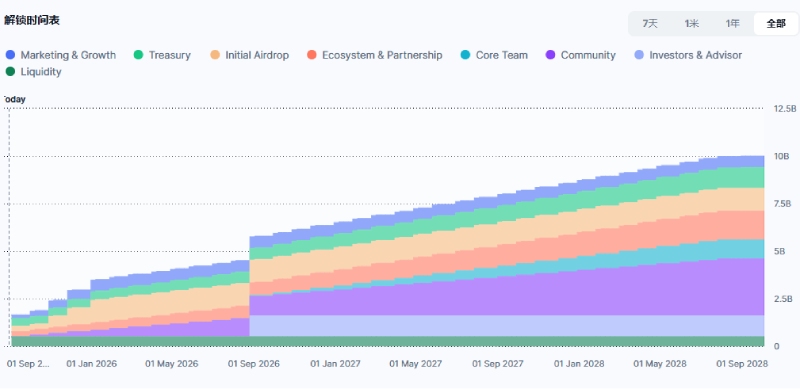The height and width of the screenshot is (389, 800).
Task: Click the Core Team legend dot
Action: pyautogui.click(x=465, y=55)
